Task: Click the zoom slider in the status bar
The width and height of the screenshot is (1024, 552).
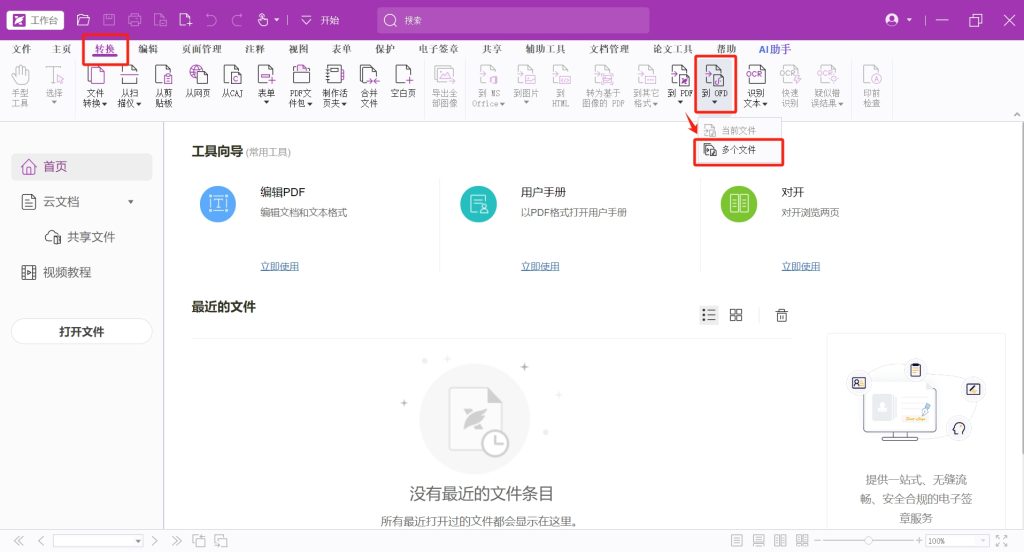Action: tap(868, 541)
